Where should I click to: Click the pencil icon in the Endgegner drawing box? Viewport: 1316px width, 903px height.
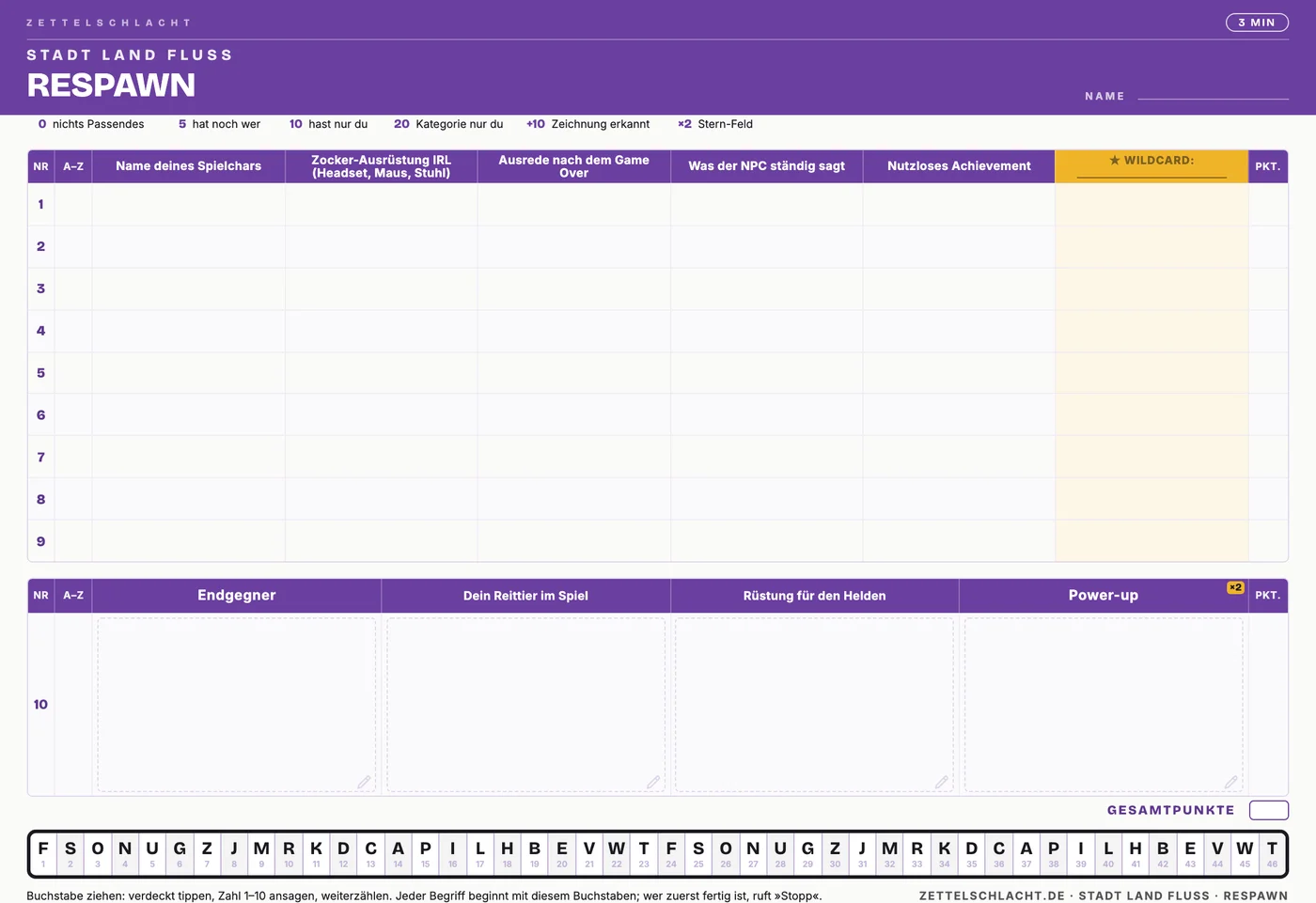coord(364,782)
